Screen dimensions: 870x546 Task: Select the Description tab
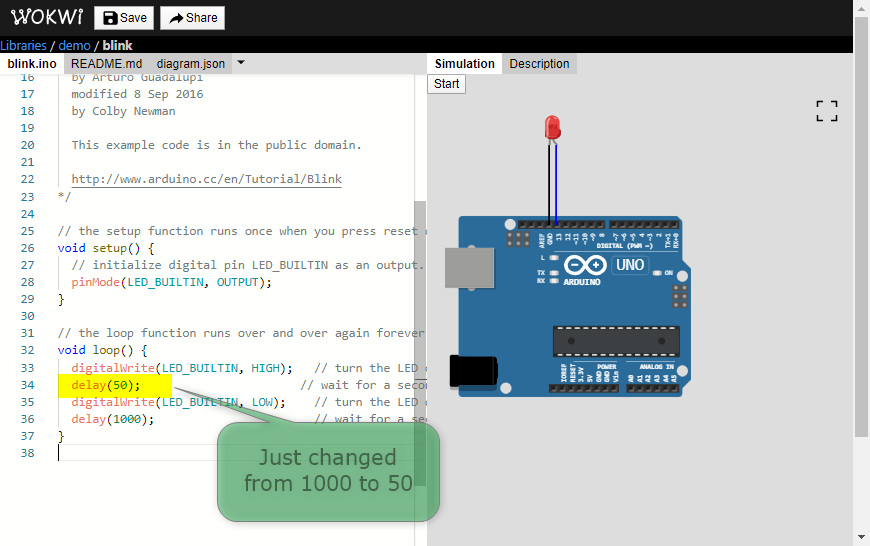(x=539, y=64)
